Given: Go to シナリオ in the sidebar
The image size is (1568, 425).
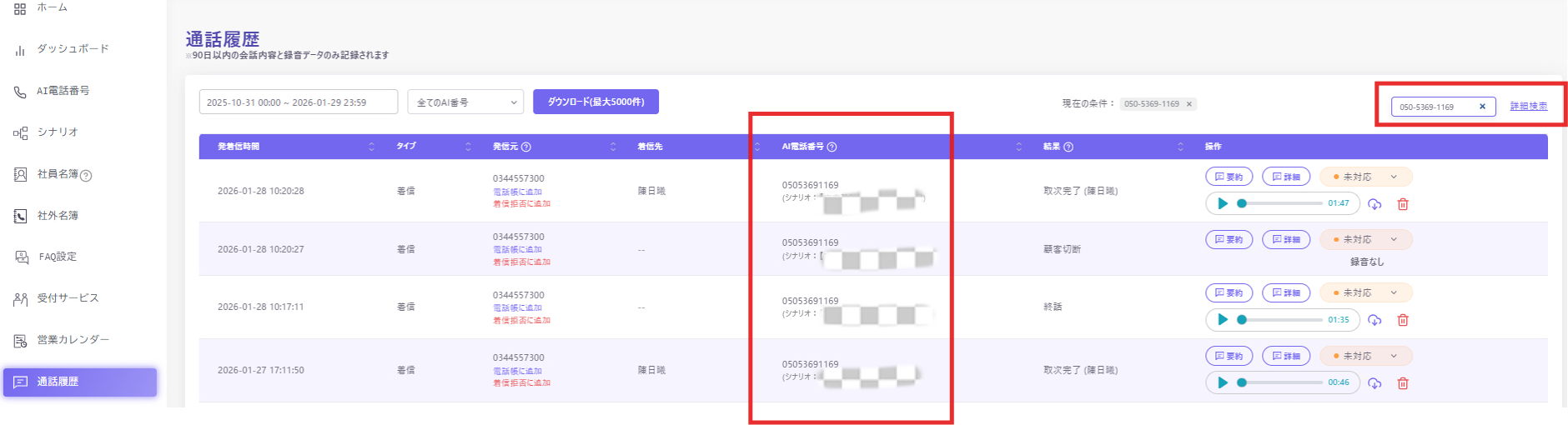Looking at the screenshot, I should pyautogui.click(x=57, y=132).
